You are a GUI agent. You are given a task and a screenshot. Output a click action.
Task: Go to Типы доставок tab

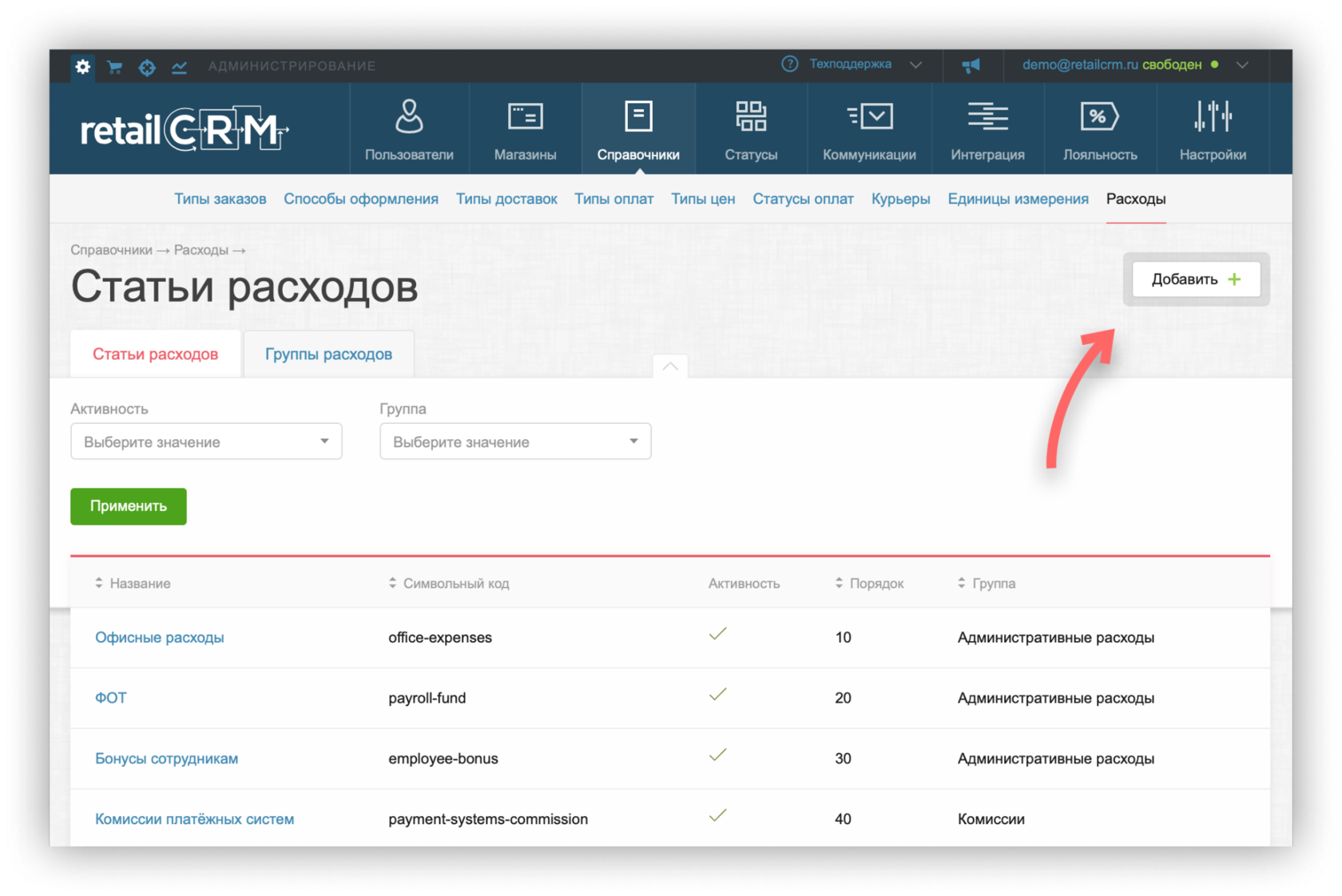[x=506, y=199]
